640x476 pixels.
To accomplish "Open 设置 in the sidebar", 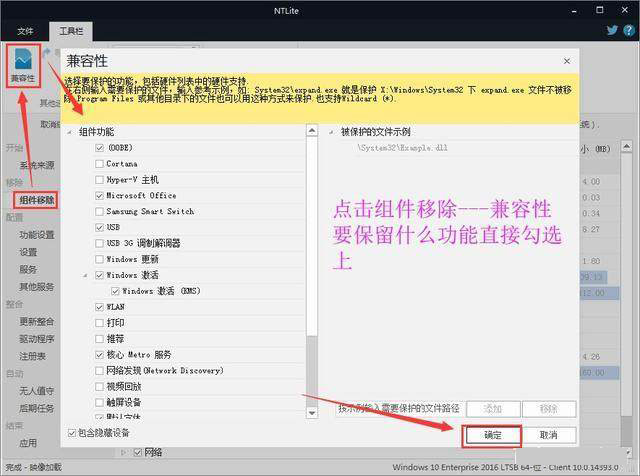I will click(x=28, y=252).
